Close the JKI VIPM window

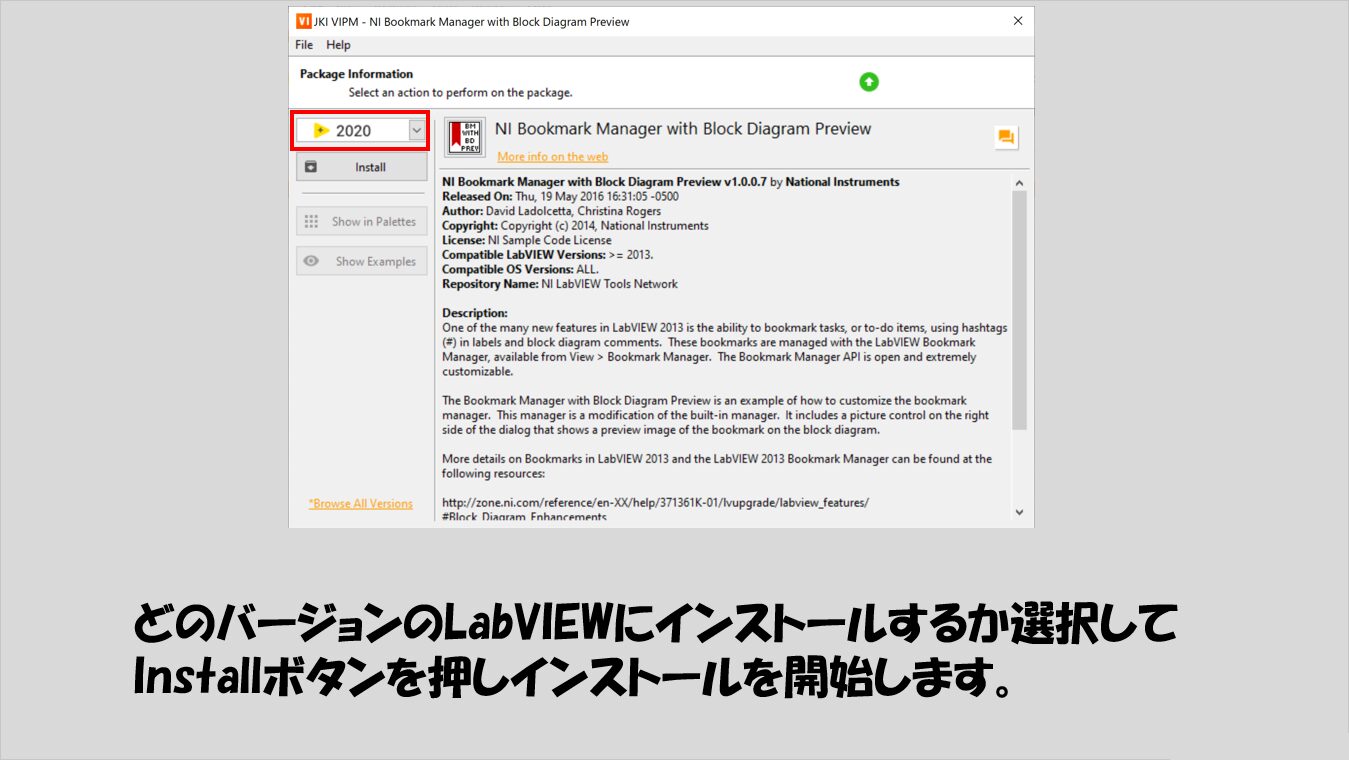pos(1018,21)
